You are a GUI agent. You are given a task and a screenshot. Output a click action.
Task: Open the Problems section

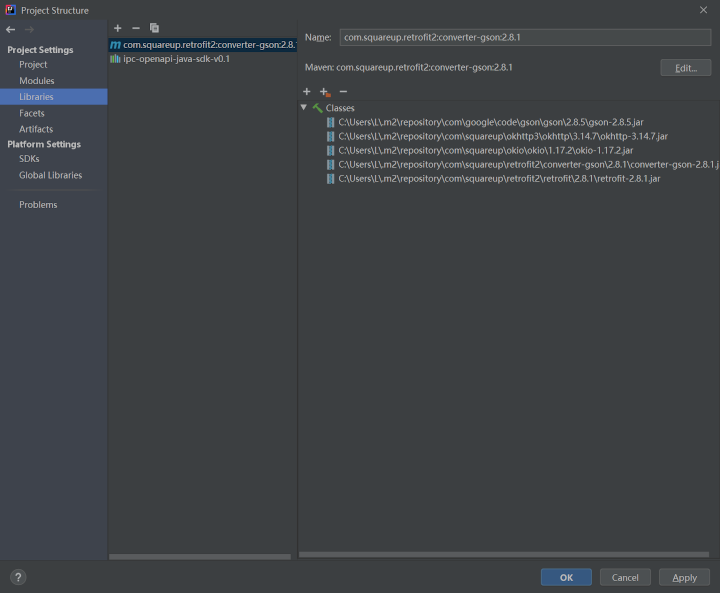(38, 205)
